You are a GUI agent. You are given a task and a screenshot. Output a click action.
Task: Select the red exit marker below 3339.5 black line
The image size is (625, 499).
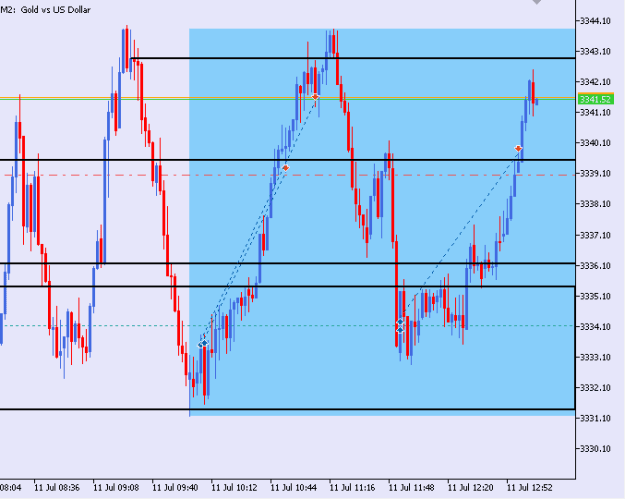pos(285,168)
